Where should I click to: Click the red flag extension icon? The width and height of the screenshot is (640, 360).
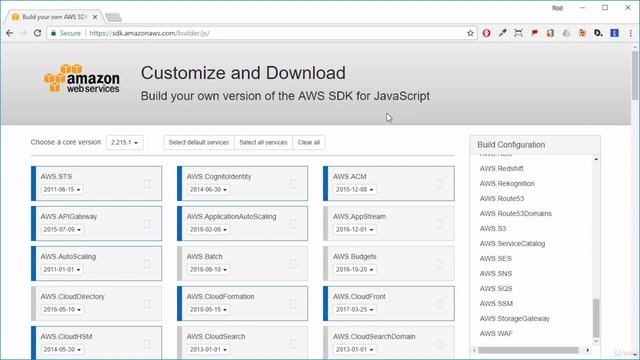pyautogui.click(x=534, y=33)
